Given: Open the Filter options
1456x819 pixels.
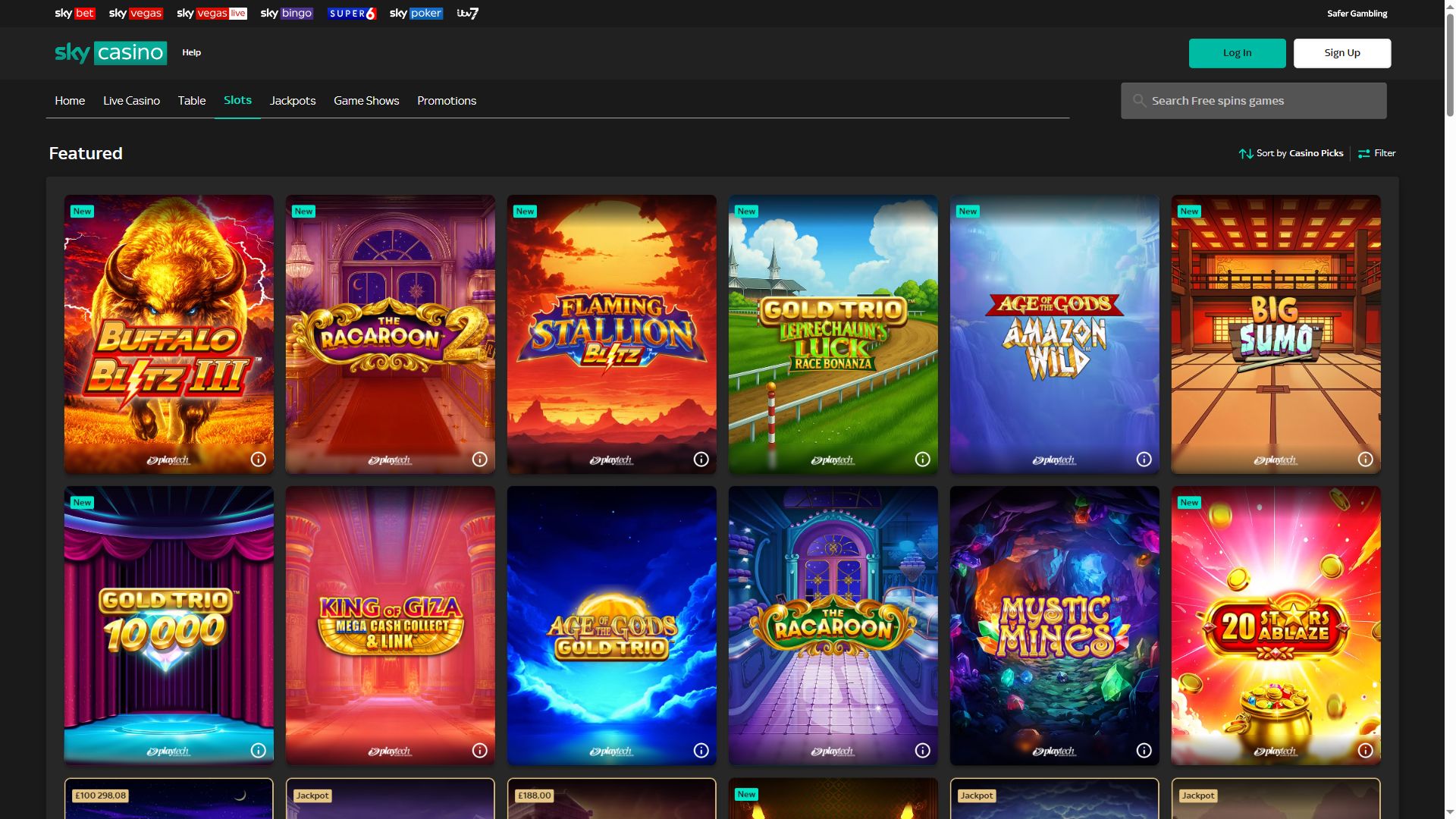Looking at the screenshot, I should pos(1376,153).
